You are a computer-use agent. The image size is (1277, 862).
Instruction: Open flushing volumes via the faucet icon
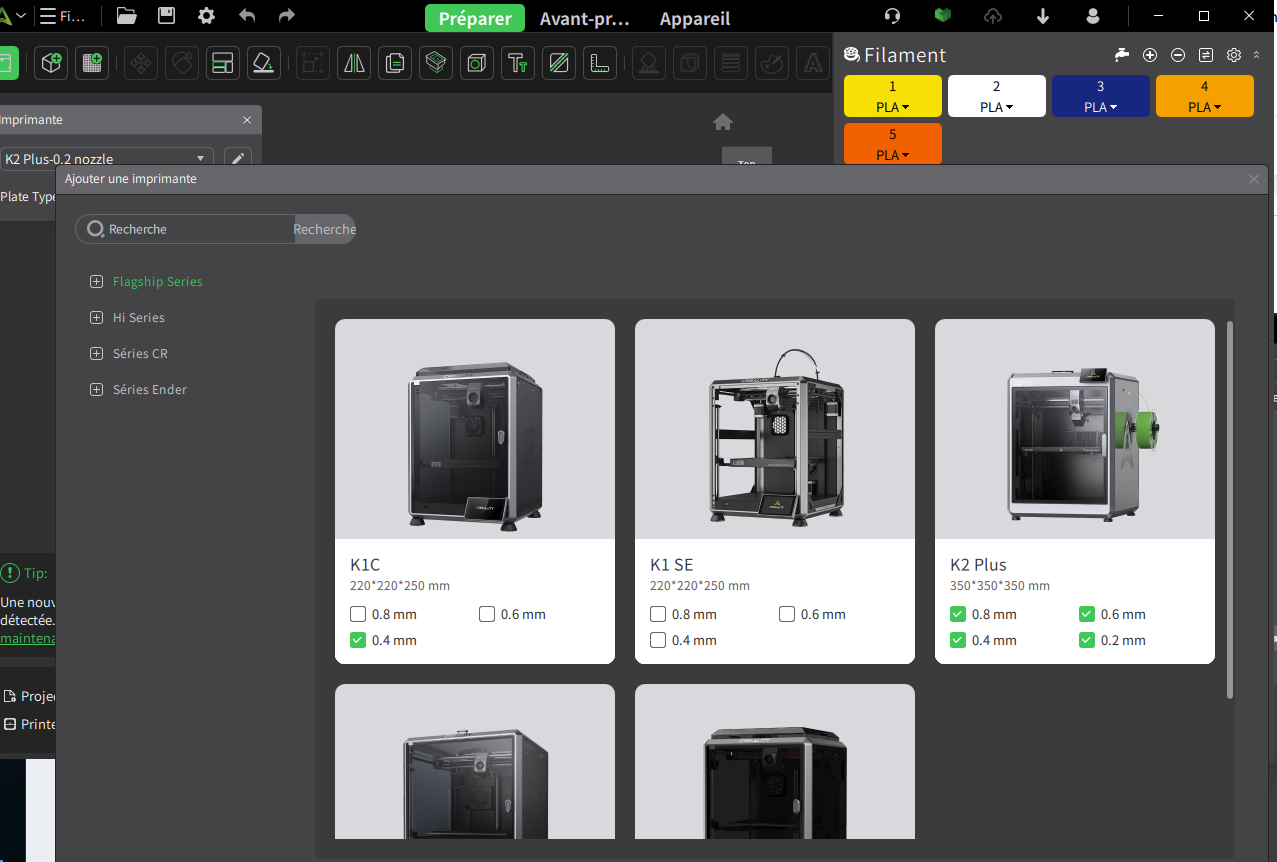[x=1122, y=55]
